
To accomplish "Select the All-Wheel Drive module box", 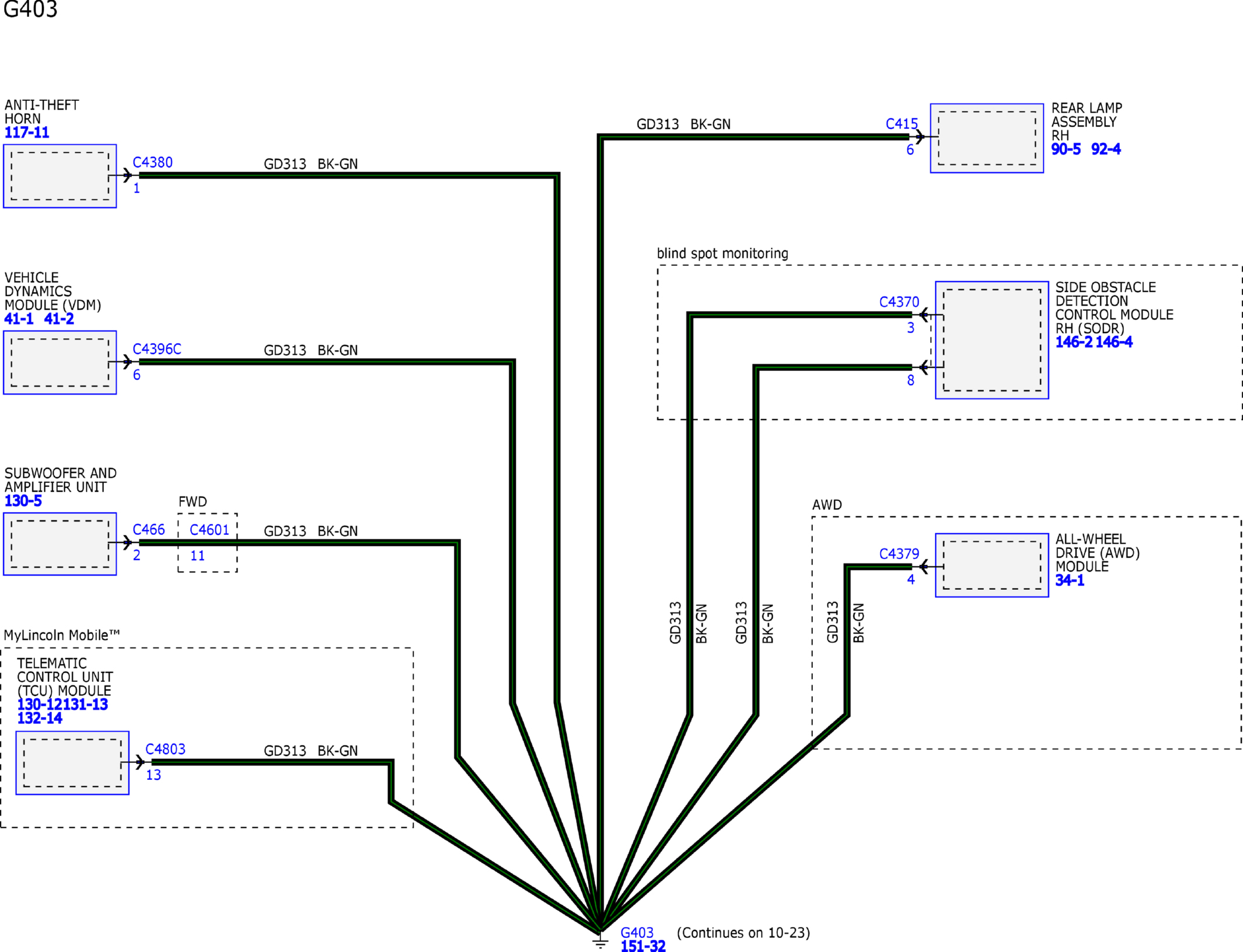I will (992, 565).
